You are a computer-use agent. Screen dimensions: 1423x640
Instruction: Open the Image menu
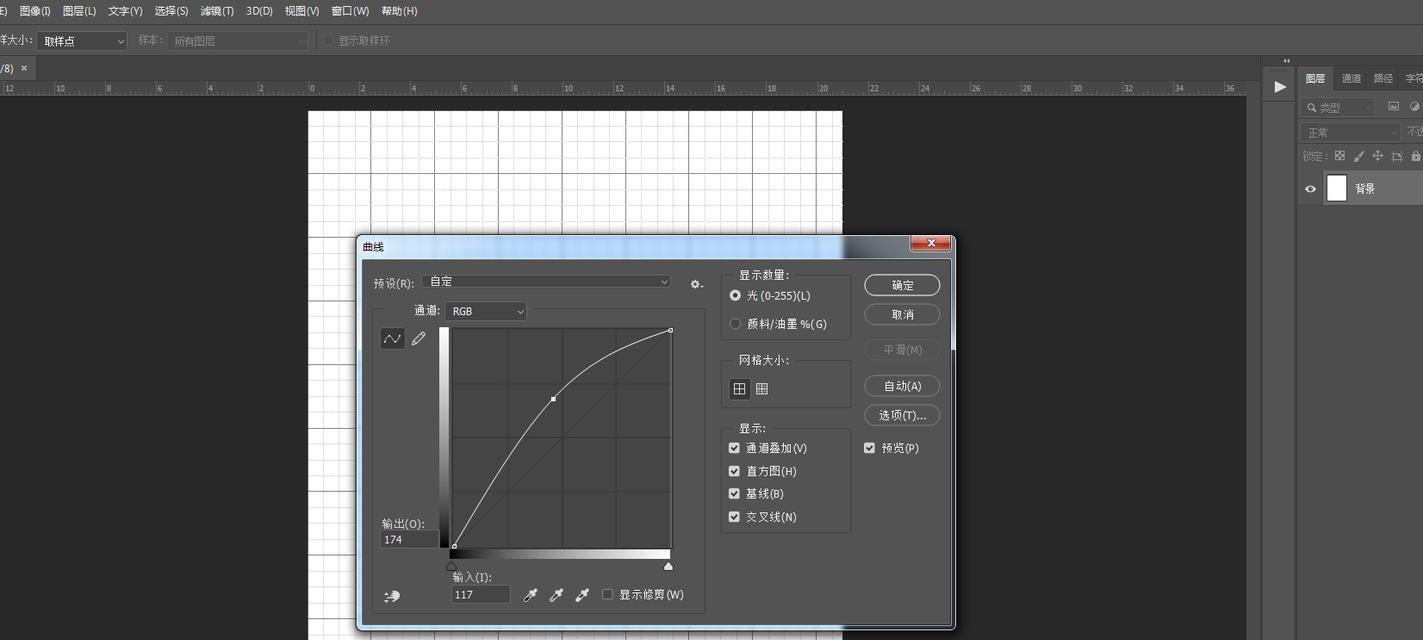coord(35,11)
